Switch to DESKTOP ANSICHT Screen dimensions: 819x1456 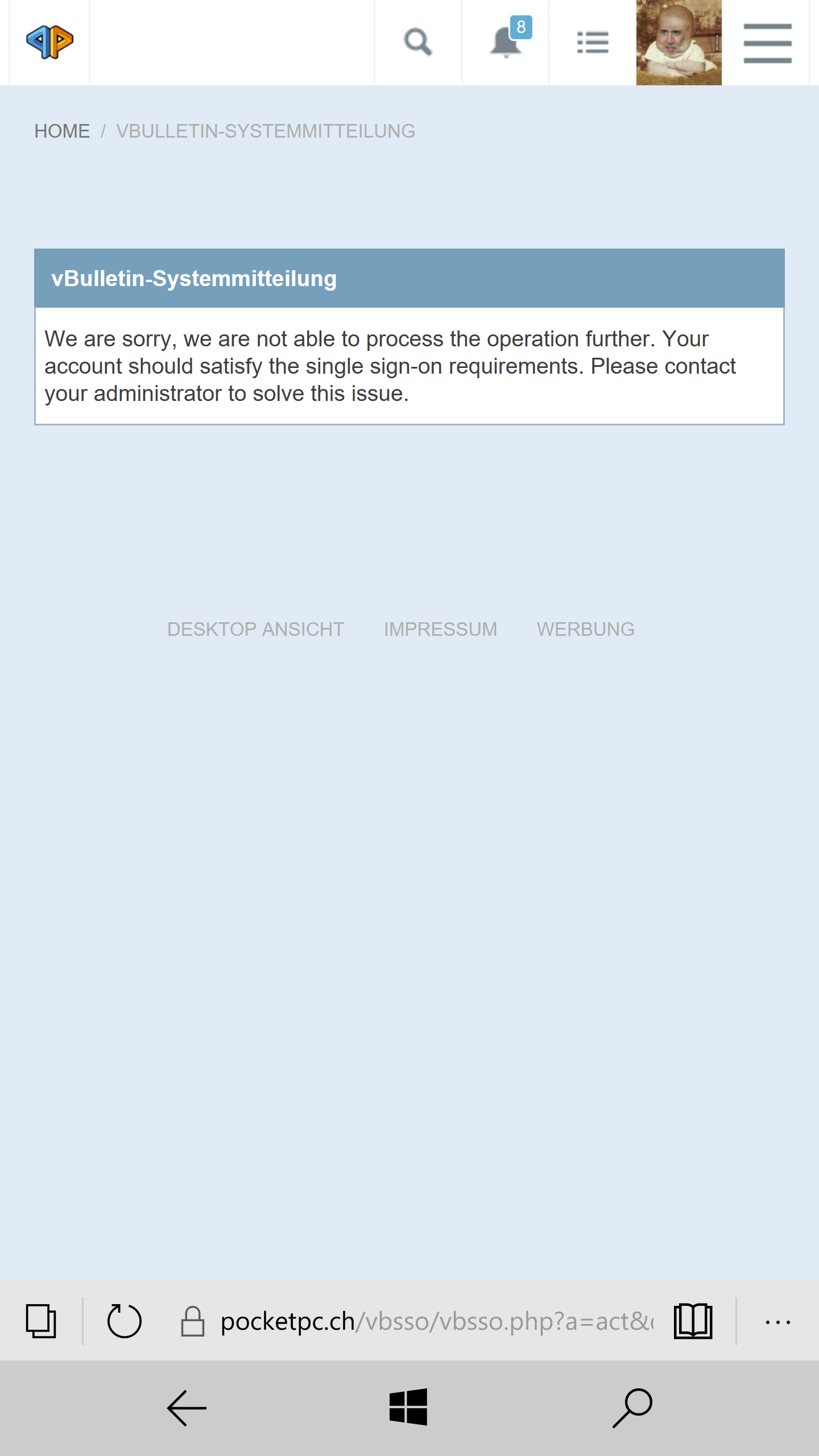pos(255,630)
